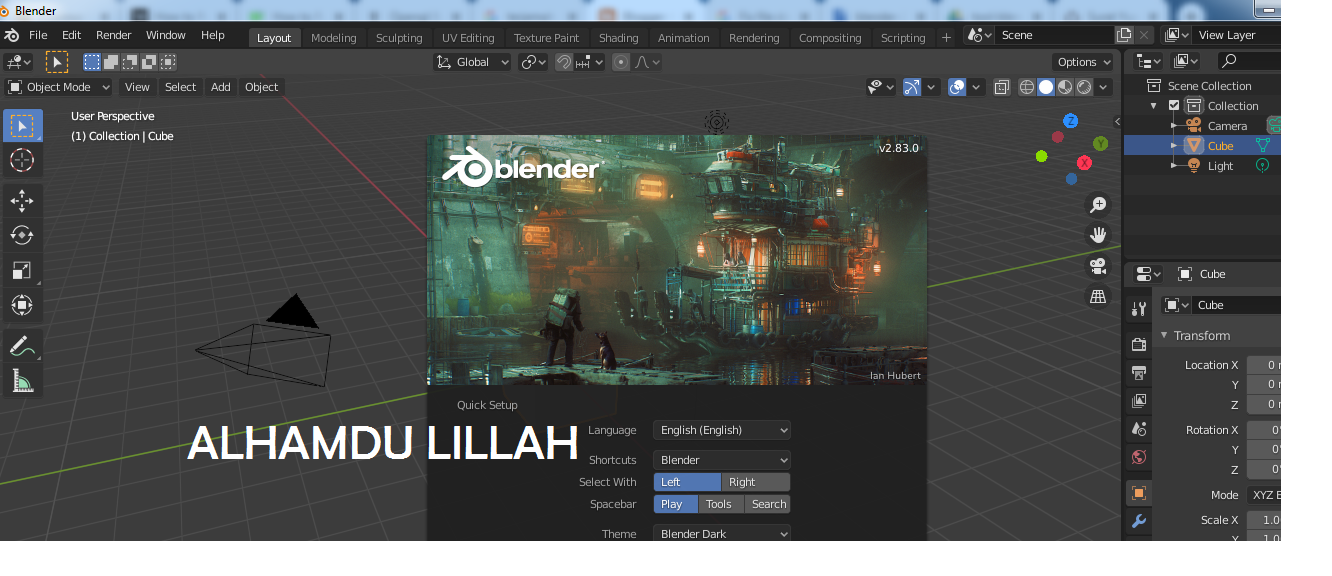
Task: Select the Measure tool
Action: coord(22,380)
